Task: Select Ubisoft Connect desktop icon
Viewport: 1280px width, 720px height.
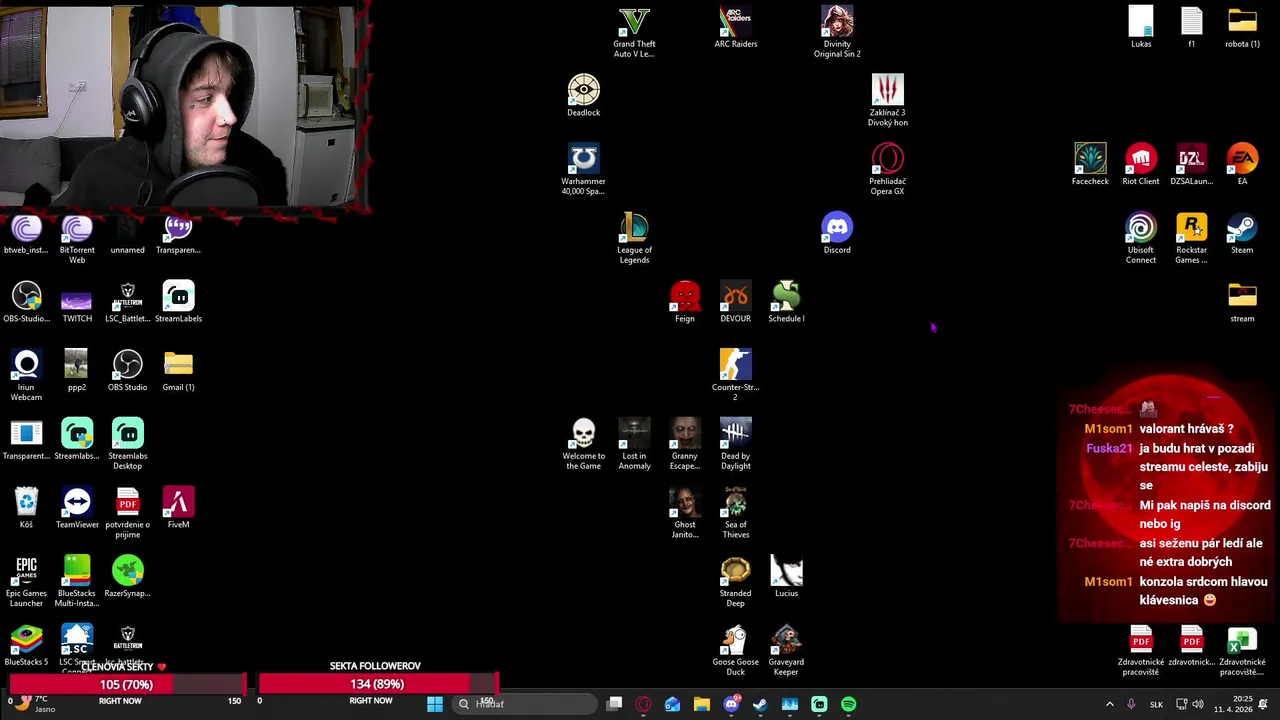Action: 1141,238
